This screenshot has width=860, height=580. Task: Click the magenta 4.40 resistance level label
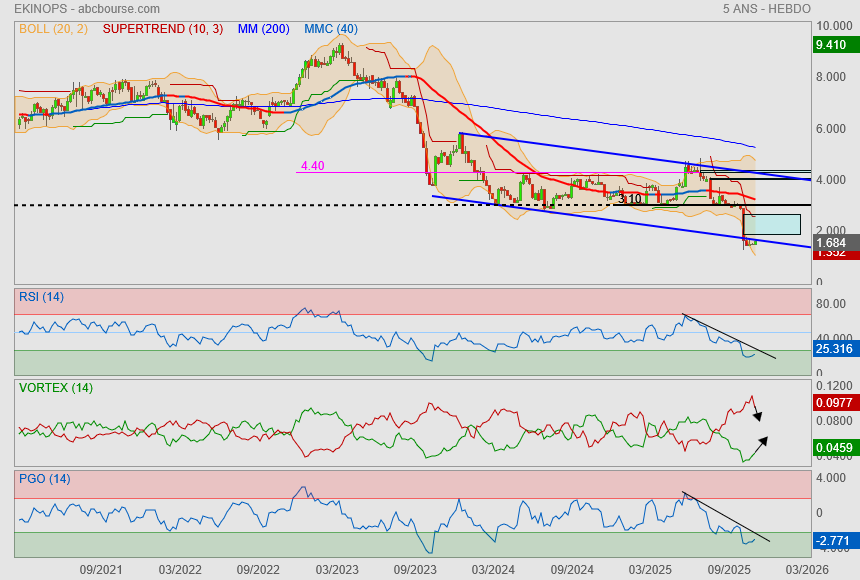point(313,166)
